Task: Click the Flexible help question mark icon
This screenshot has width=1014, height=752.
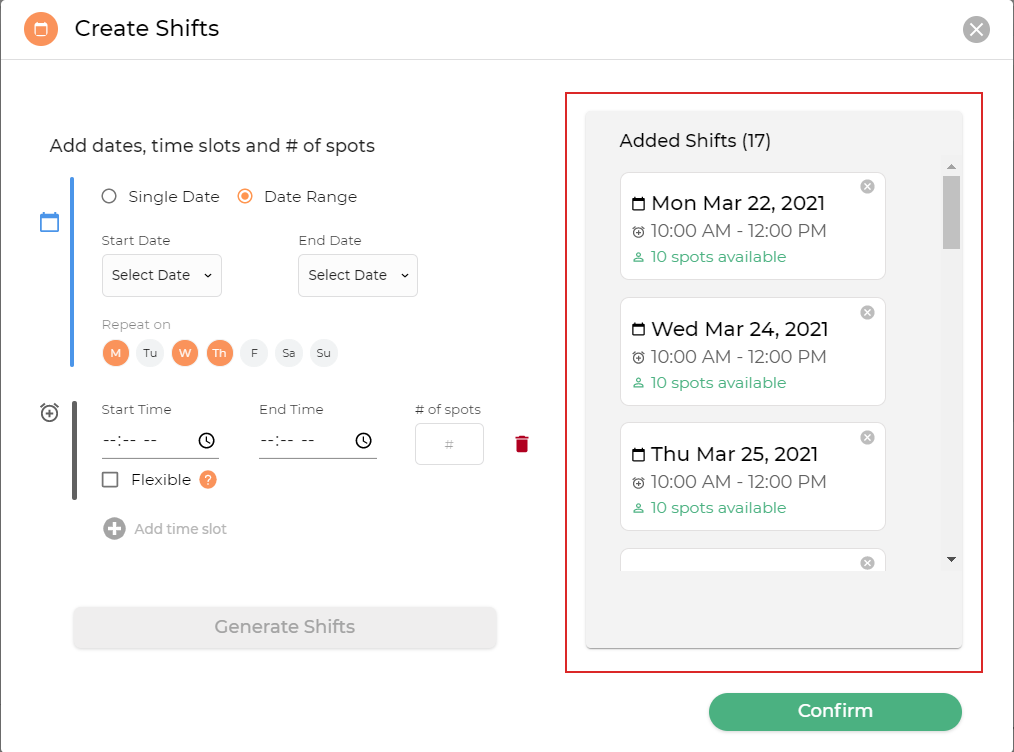Action: pyautogui.click(x=208, y=480)
